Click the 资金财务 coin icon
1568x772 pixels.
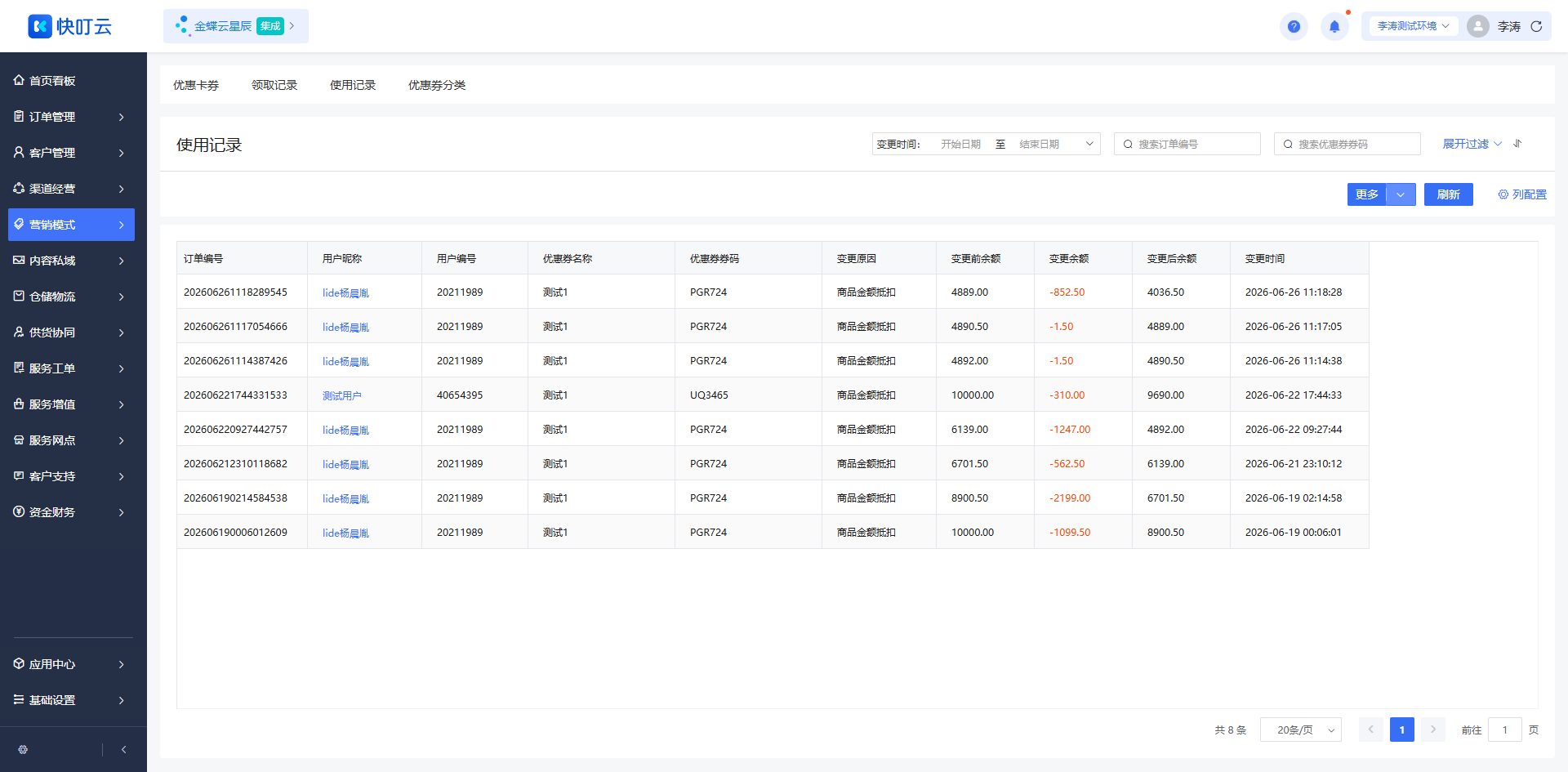pos(19,511)
